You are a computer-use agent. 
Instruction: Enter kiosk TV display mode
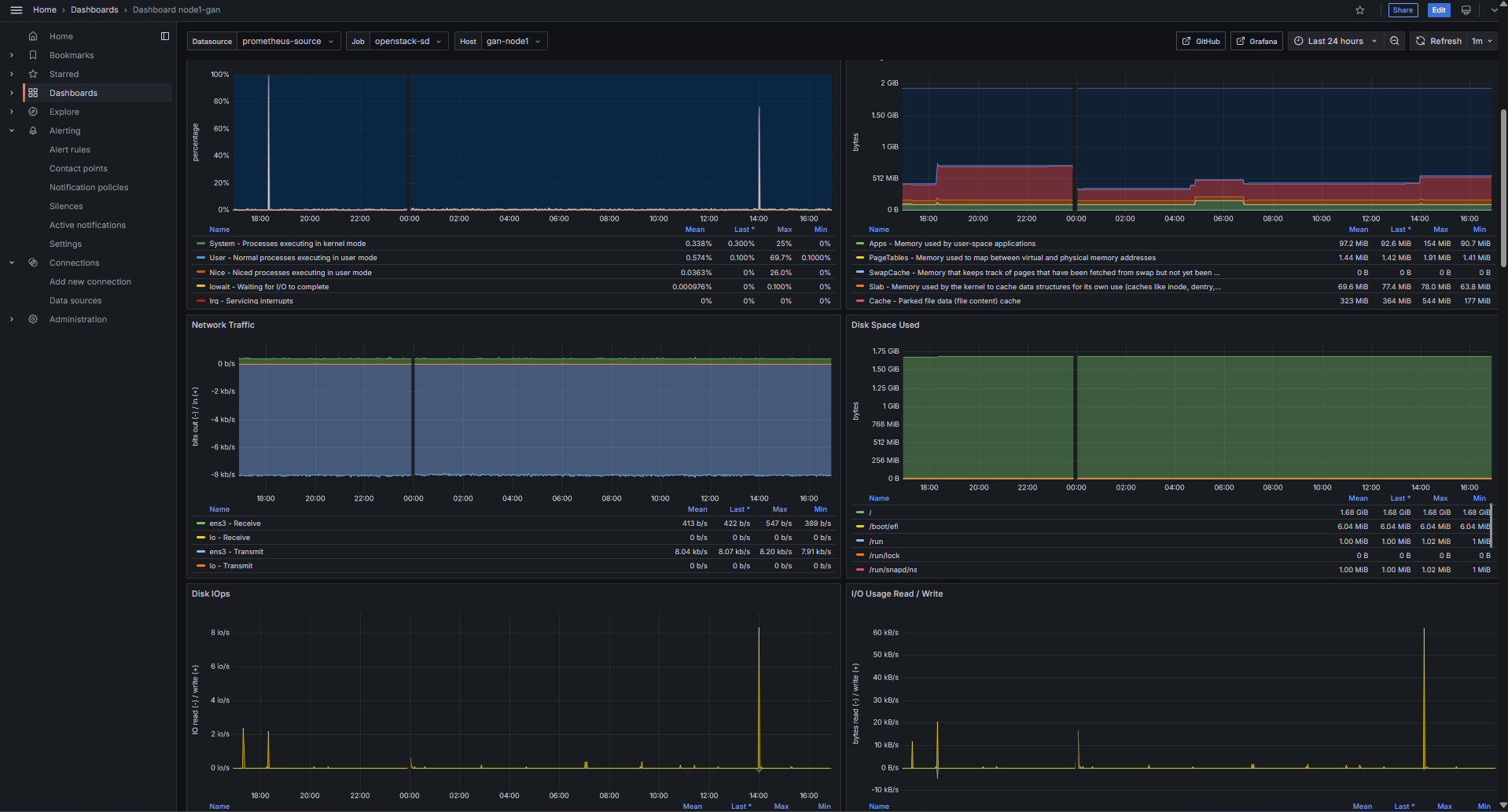point(1466,10)
